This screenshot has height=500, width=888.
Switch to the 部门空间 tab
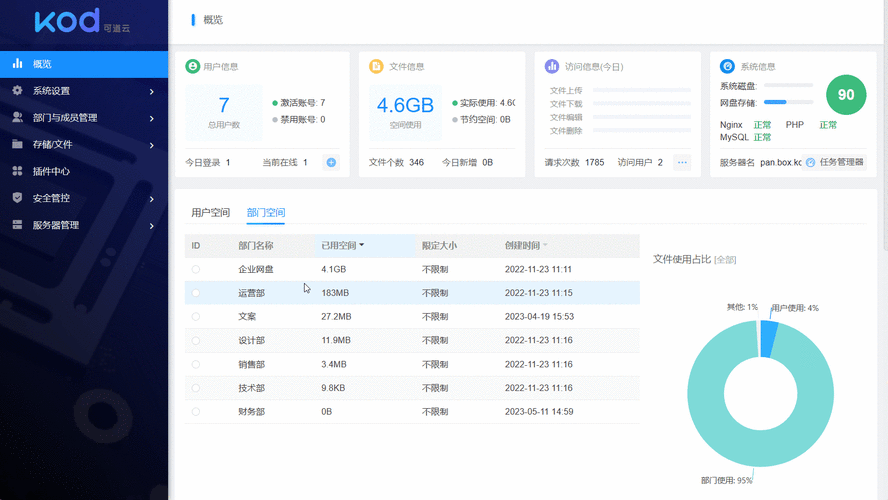(266, 212)
